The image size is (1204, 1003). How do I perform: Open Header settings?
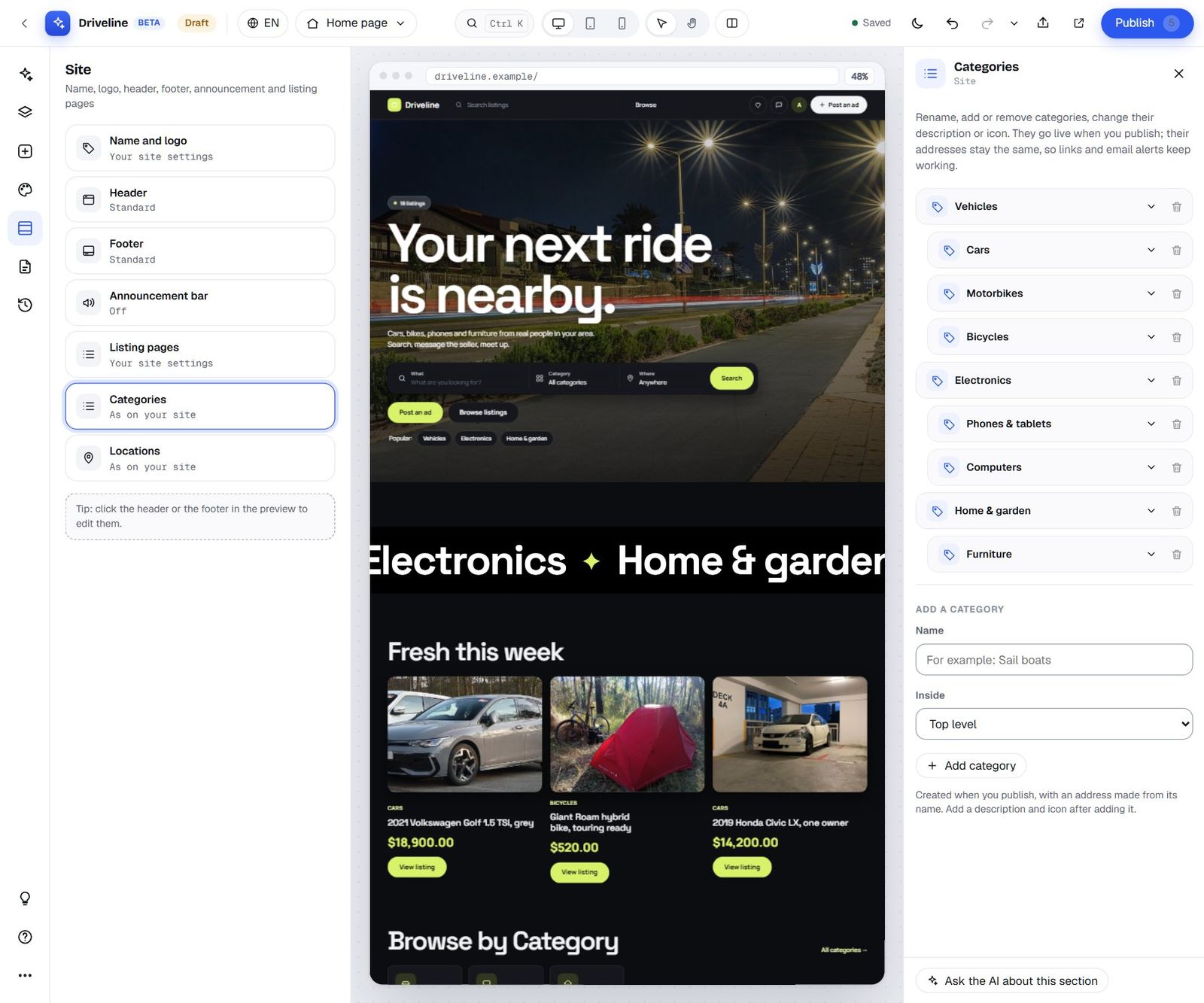point(200,199)
